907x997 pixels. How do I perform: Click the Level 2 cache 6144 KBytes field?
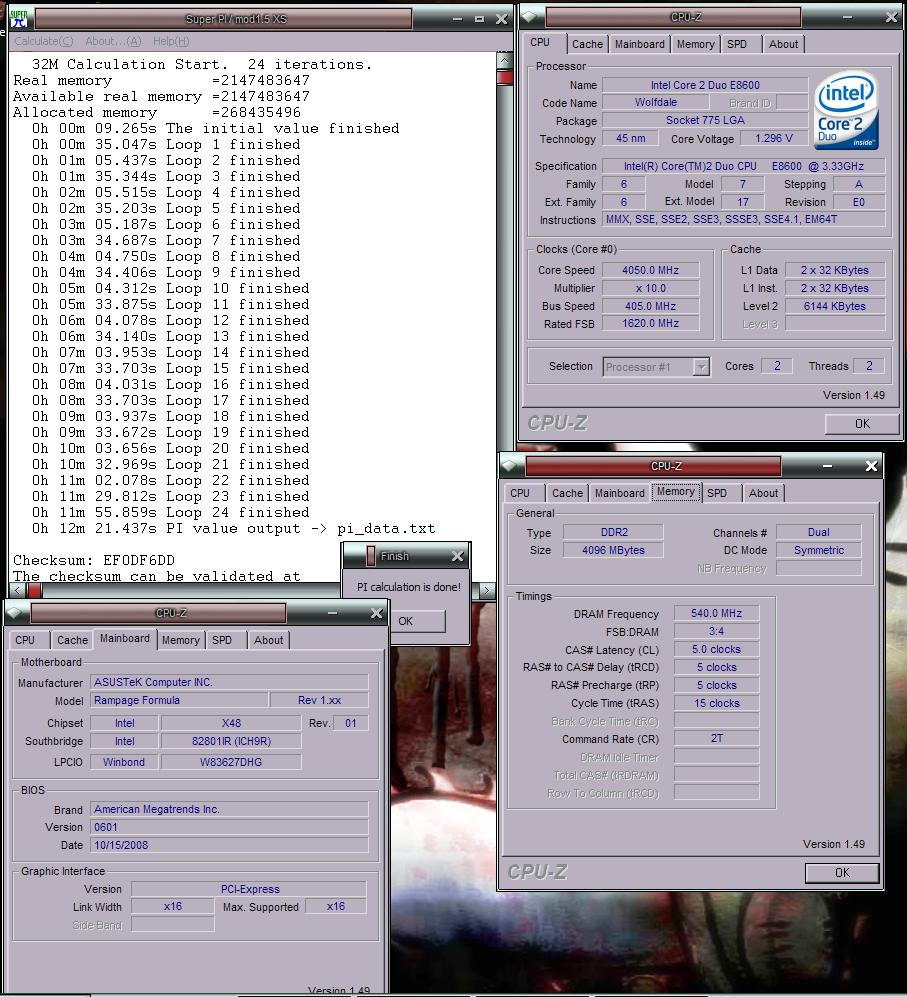click(834, 306)
